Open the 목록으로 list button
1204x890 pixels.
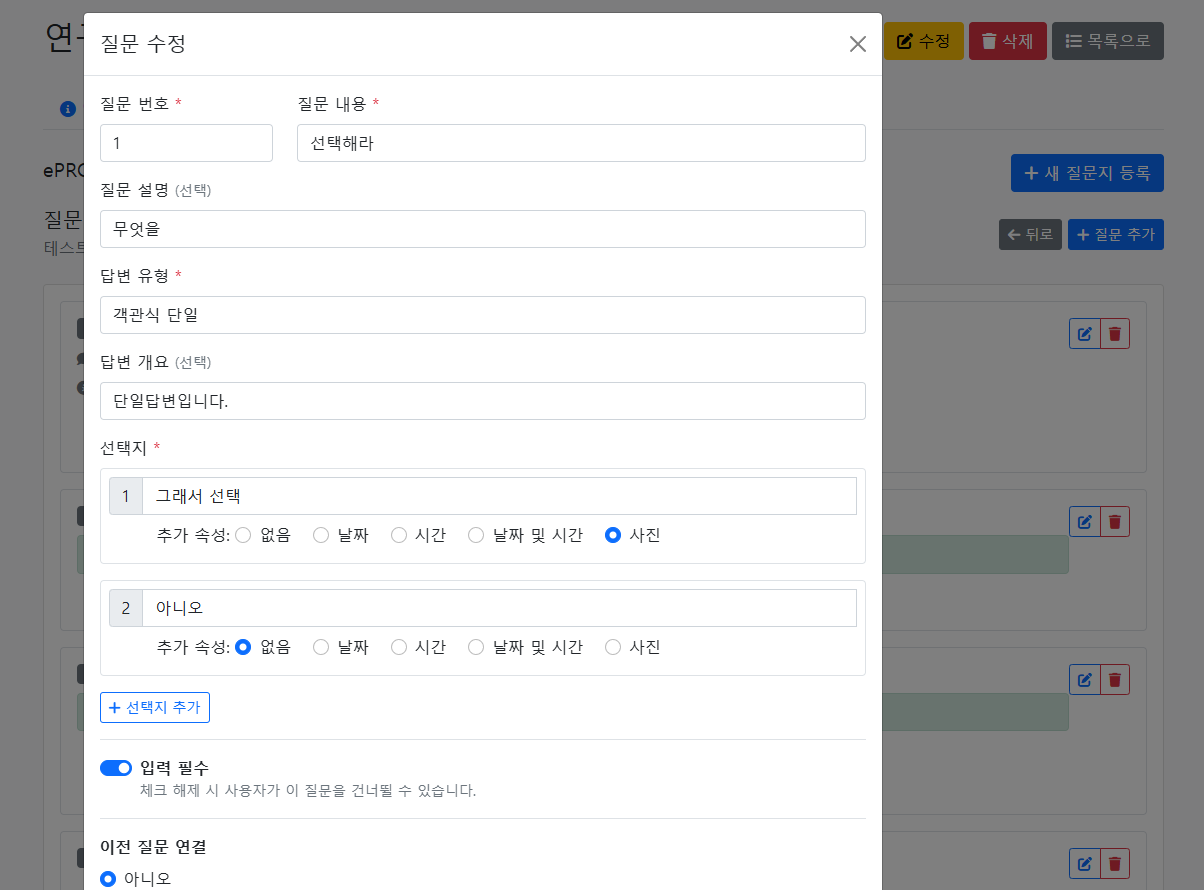1107,41
